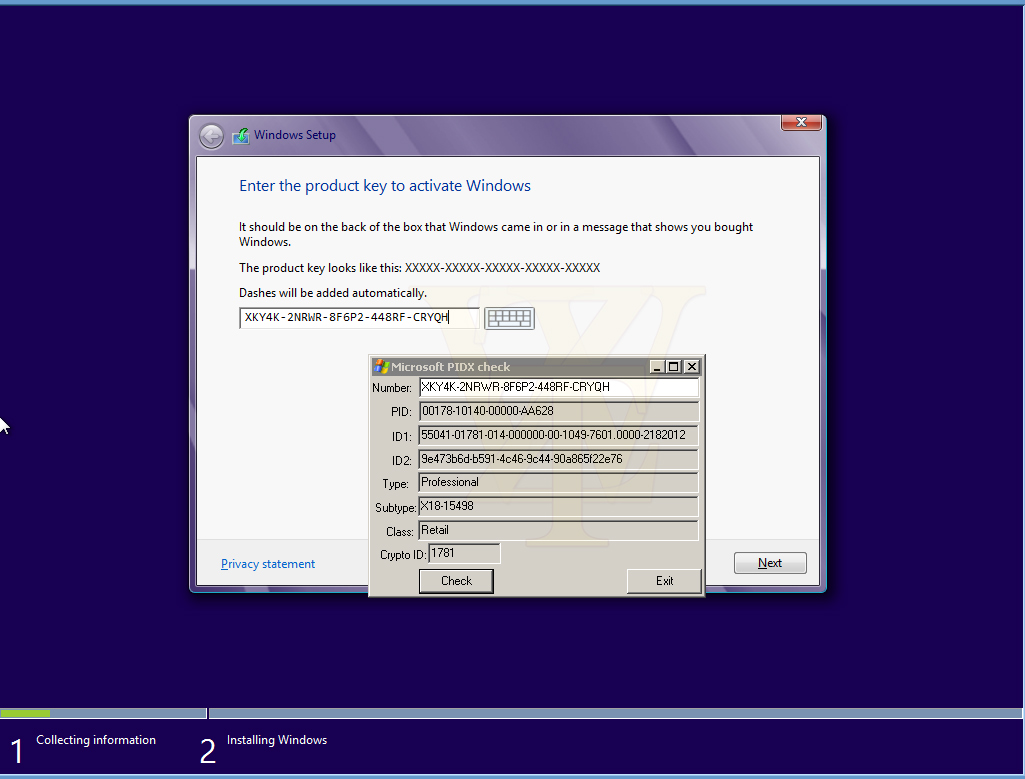The height and width of the screenshot is (779, 1025).
Task: Click the setup progress bar
Action: point(512,713)
